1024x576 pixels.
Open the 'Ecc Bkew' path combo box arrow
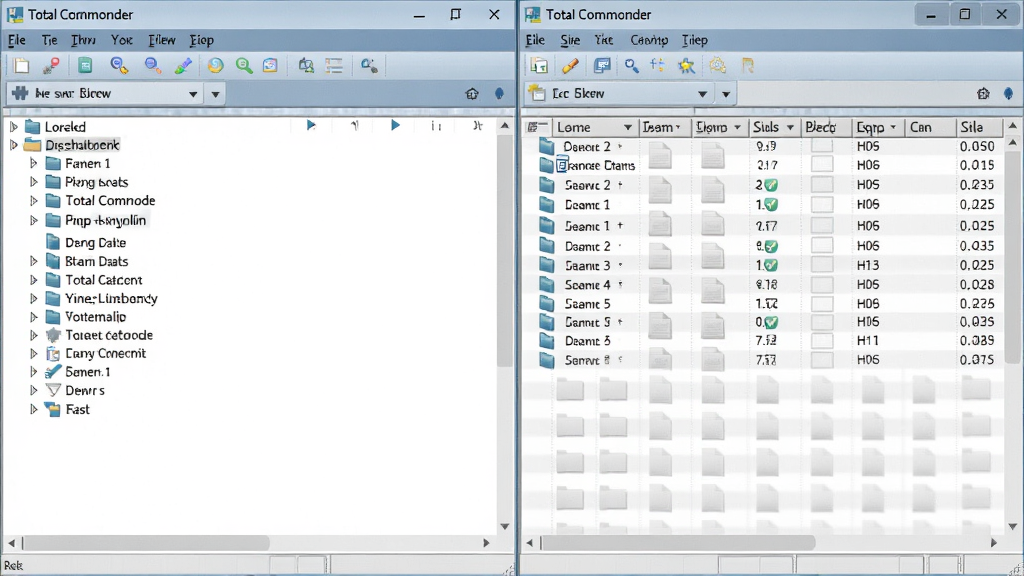(x=702, y=94)
